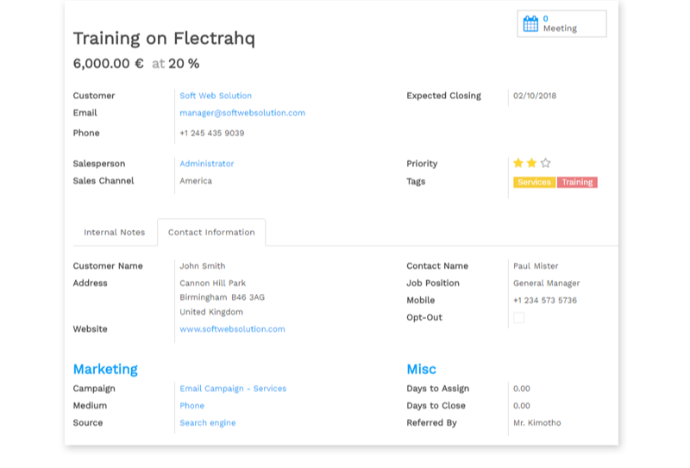Click the +1 245 435 9039 phone number
This screenshot has width=690, height=468.
211,133
